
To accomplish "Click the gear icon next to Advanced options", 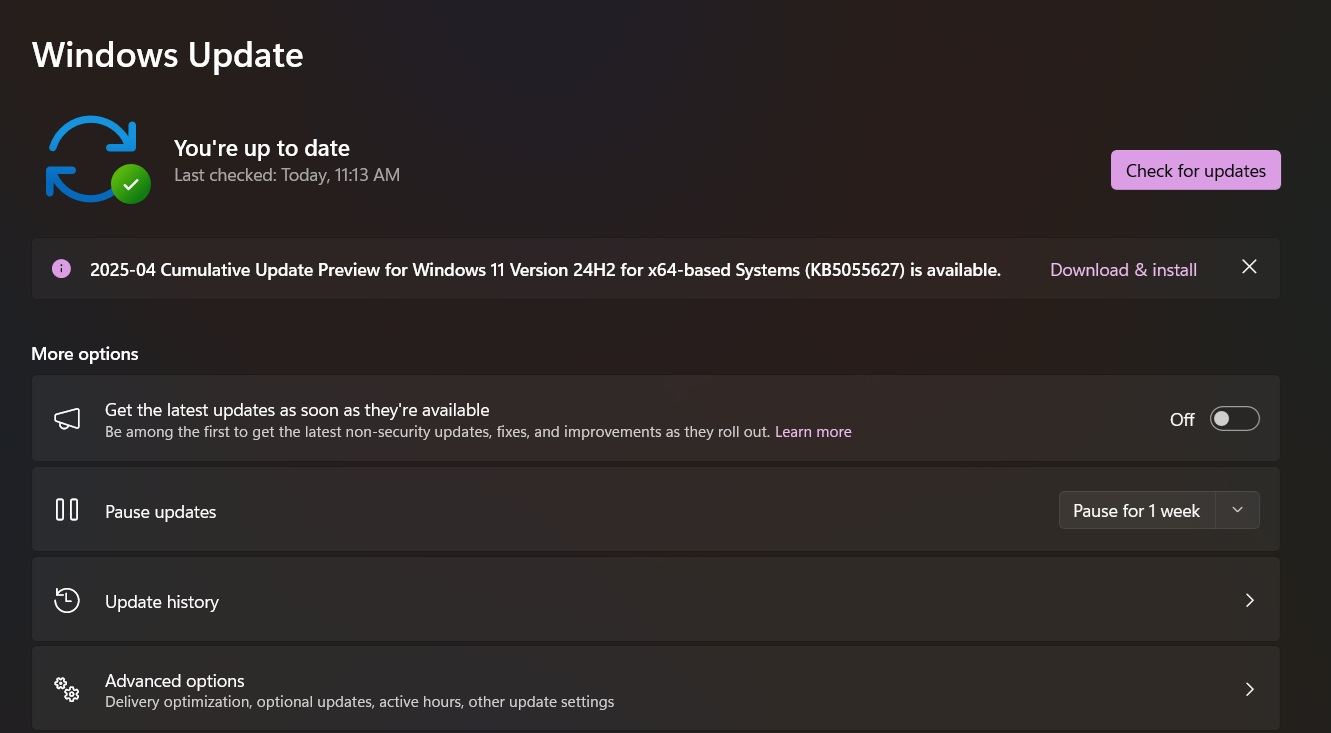I will (x=66, y=689).
